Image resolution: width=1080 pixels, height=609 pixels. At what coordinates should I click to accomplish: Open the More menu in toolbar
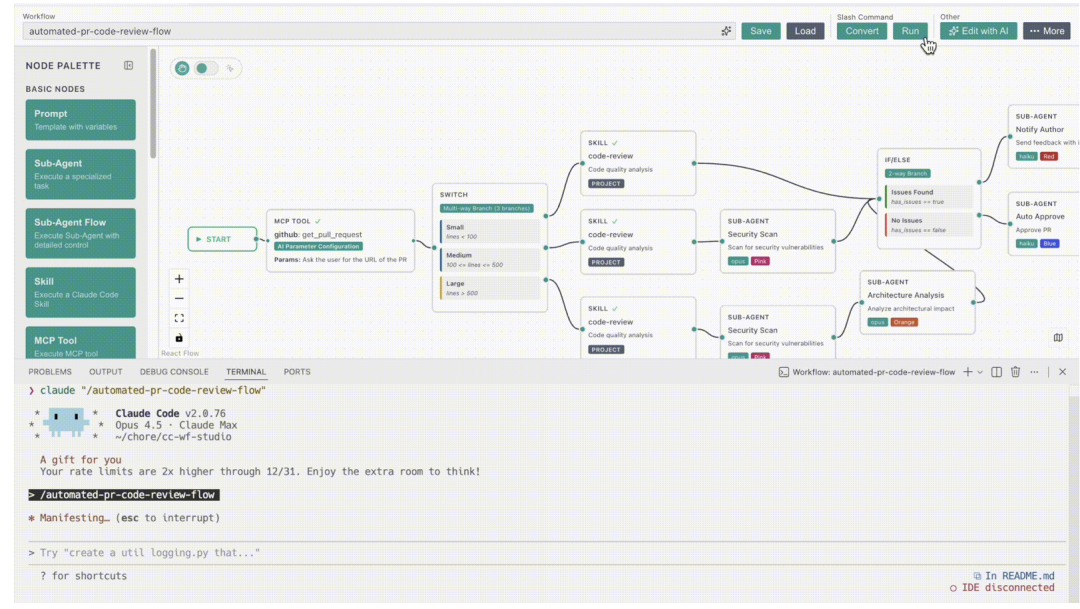(x=1046, y=31)
